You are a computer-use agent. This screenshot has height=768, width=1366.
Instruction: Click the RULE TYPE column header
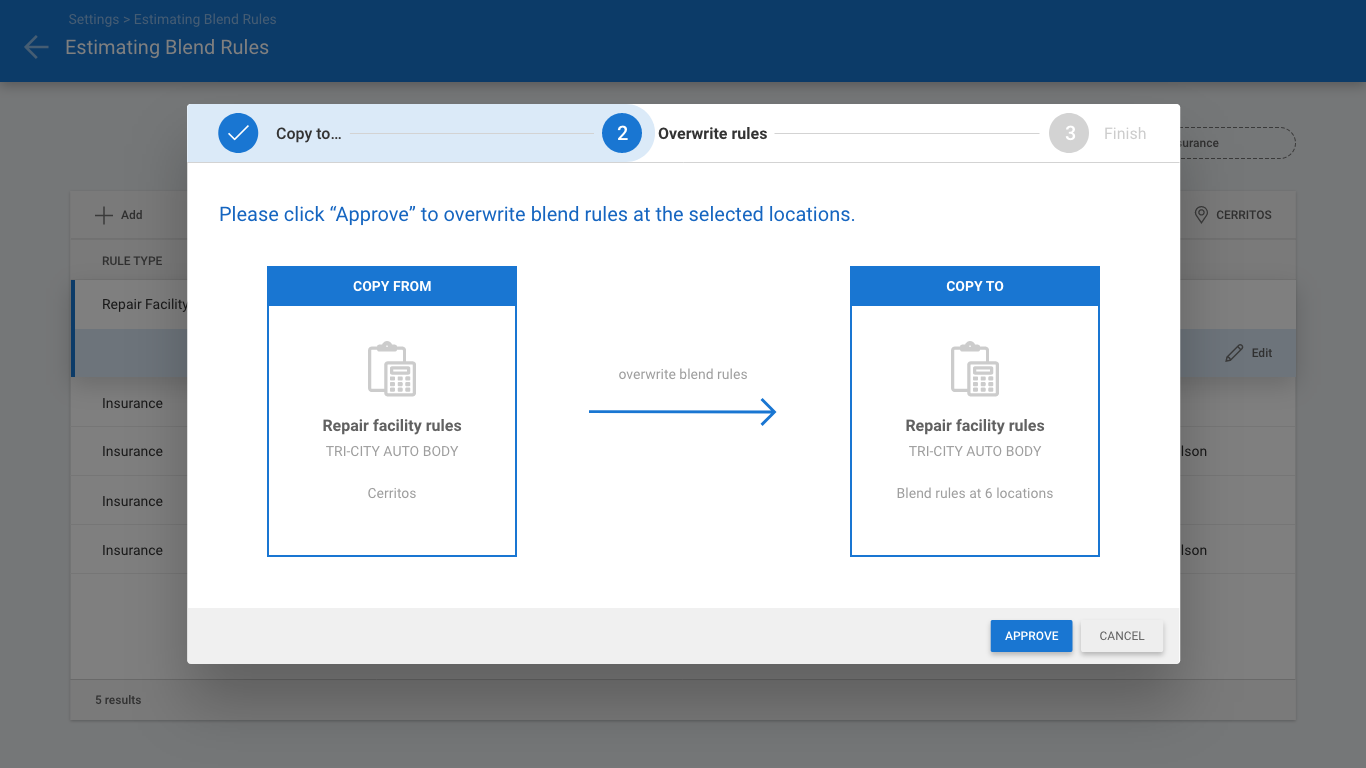tap(132, 261)
